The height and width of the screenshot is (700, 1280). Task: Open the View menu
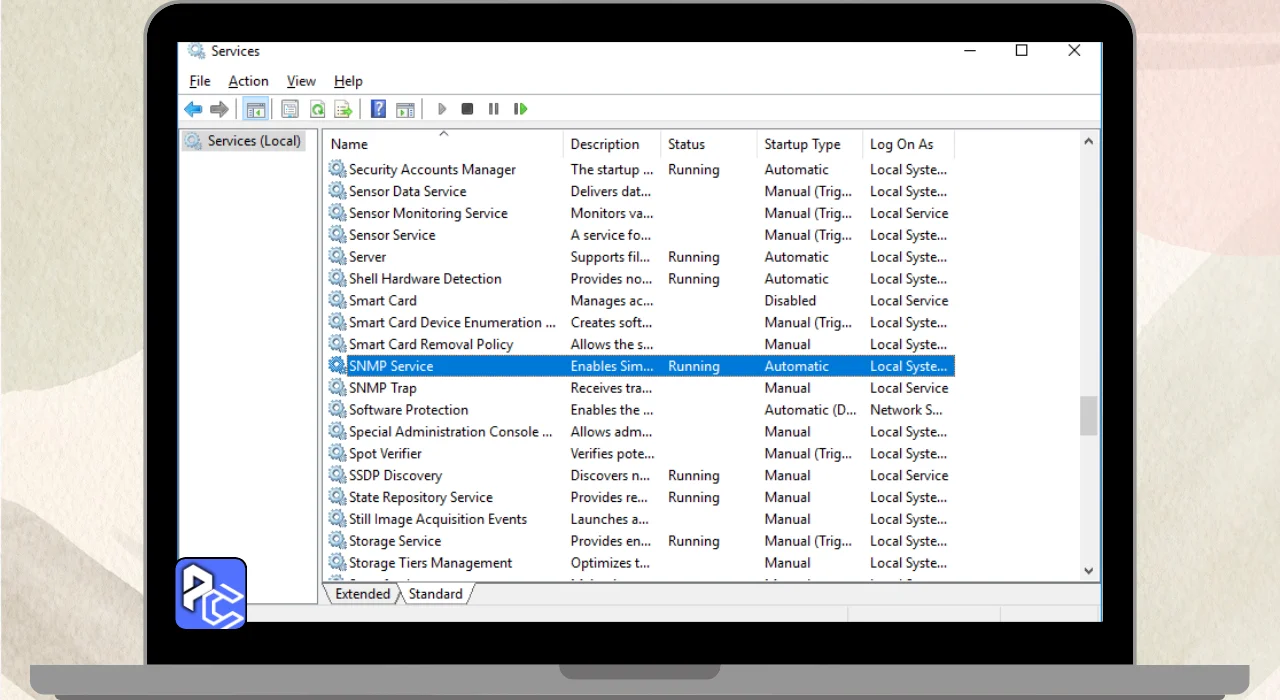point(301,81)
